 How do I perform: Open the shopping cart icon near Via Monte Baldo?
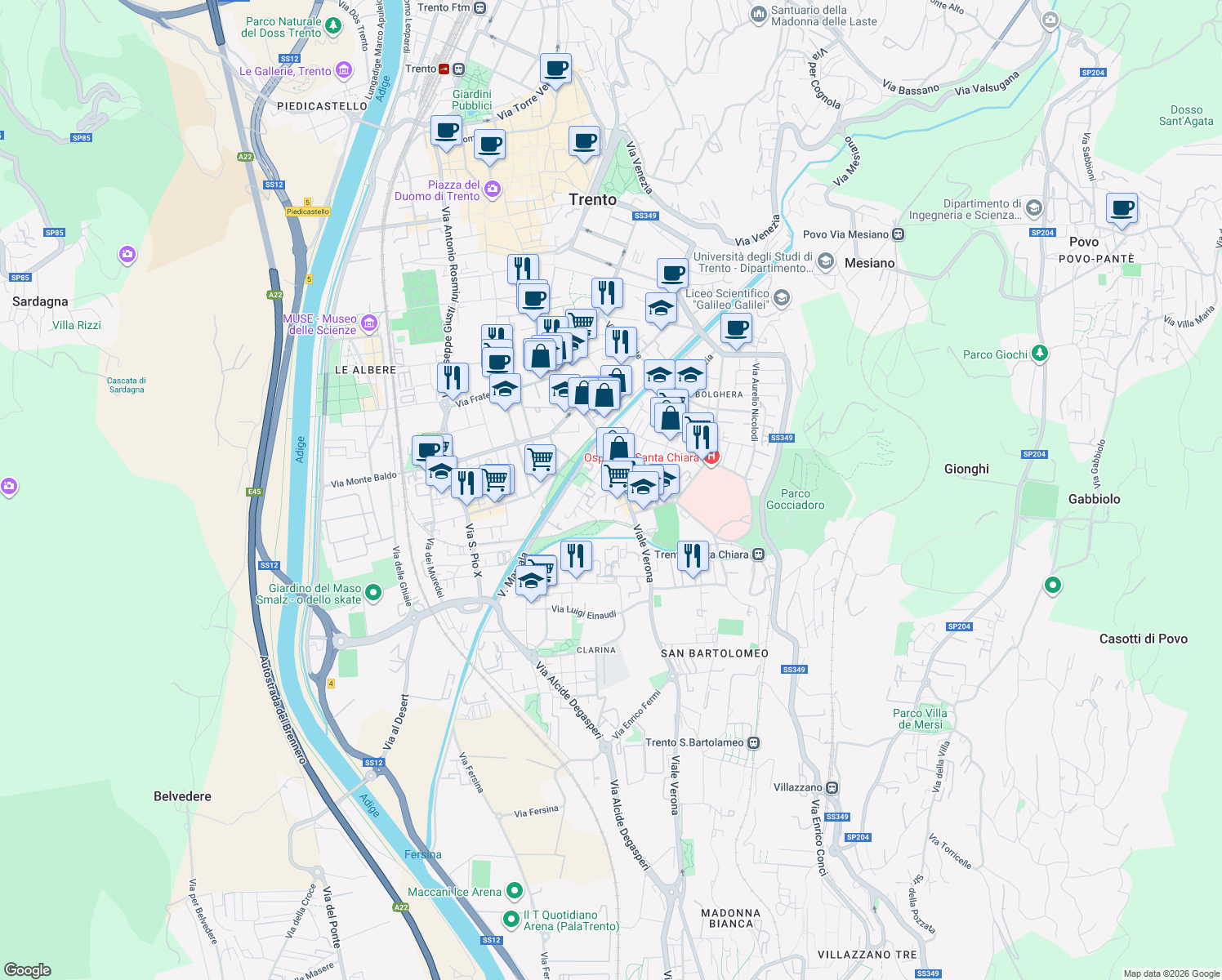[x=496, y=478]
